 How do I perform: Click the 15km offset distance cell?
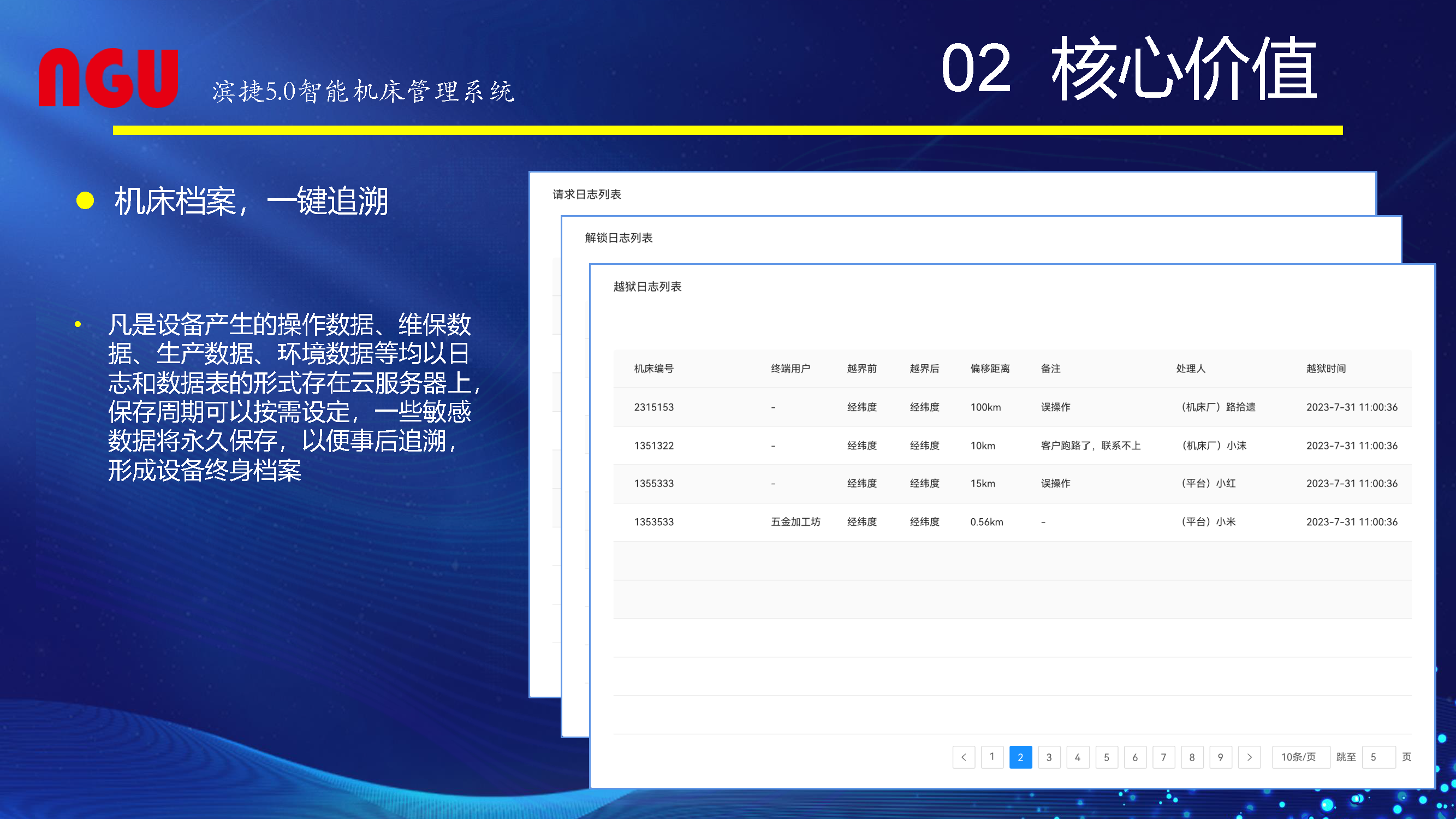pos(983,483)
